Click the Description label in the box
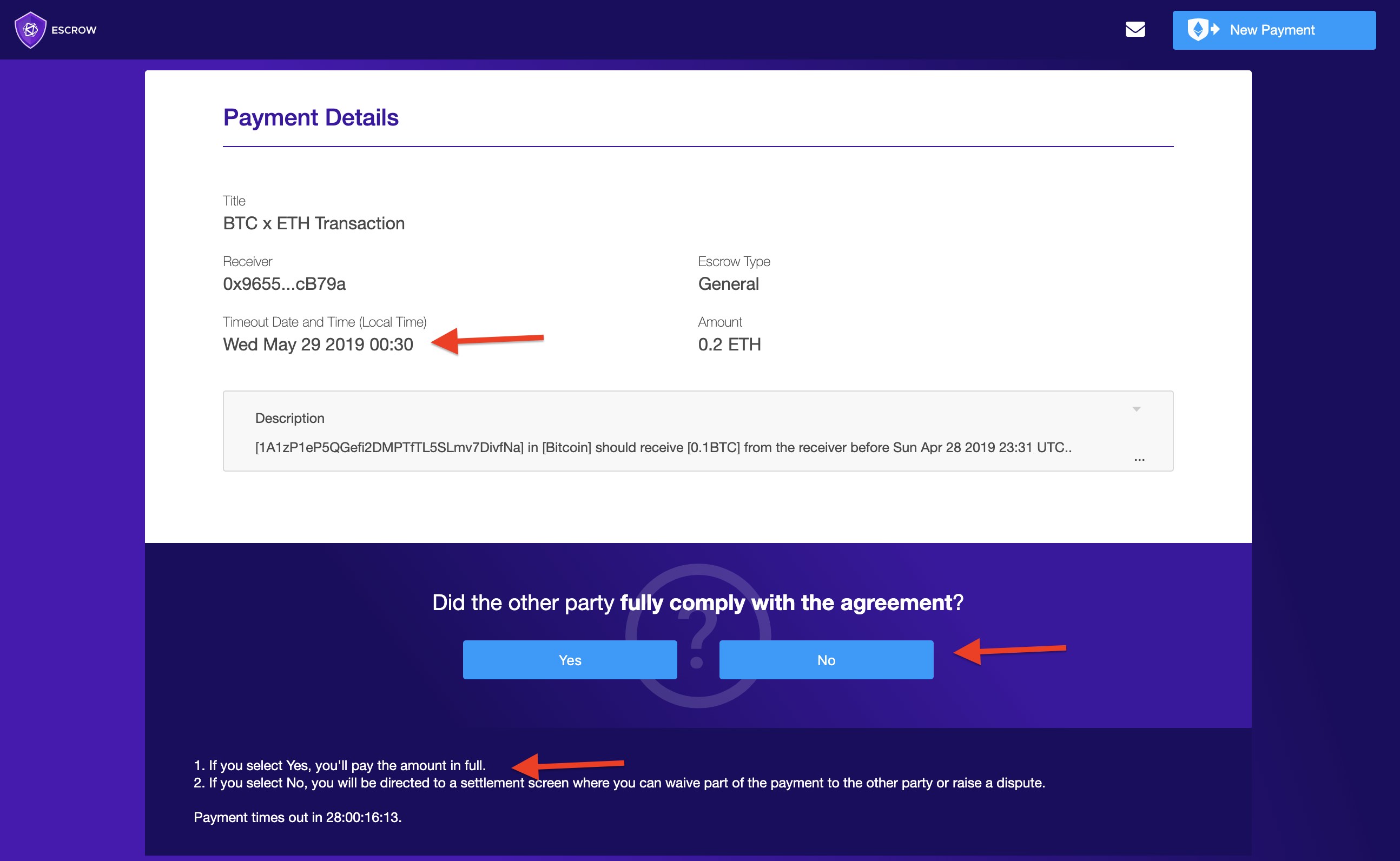This screenshot has width=1400, height=861. click(289, 418)
